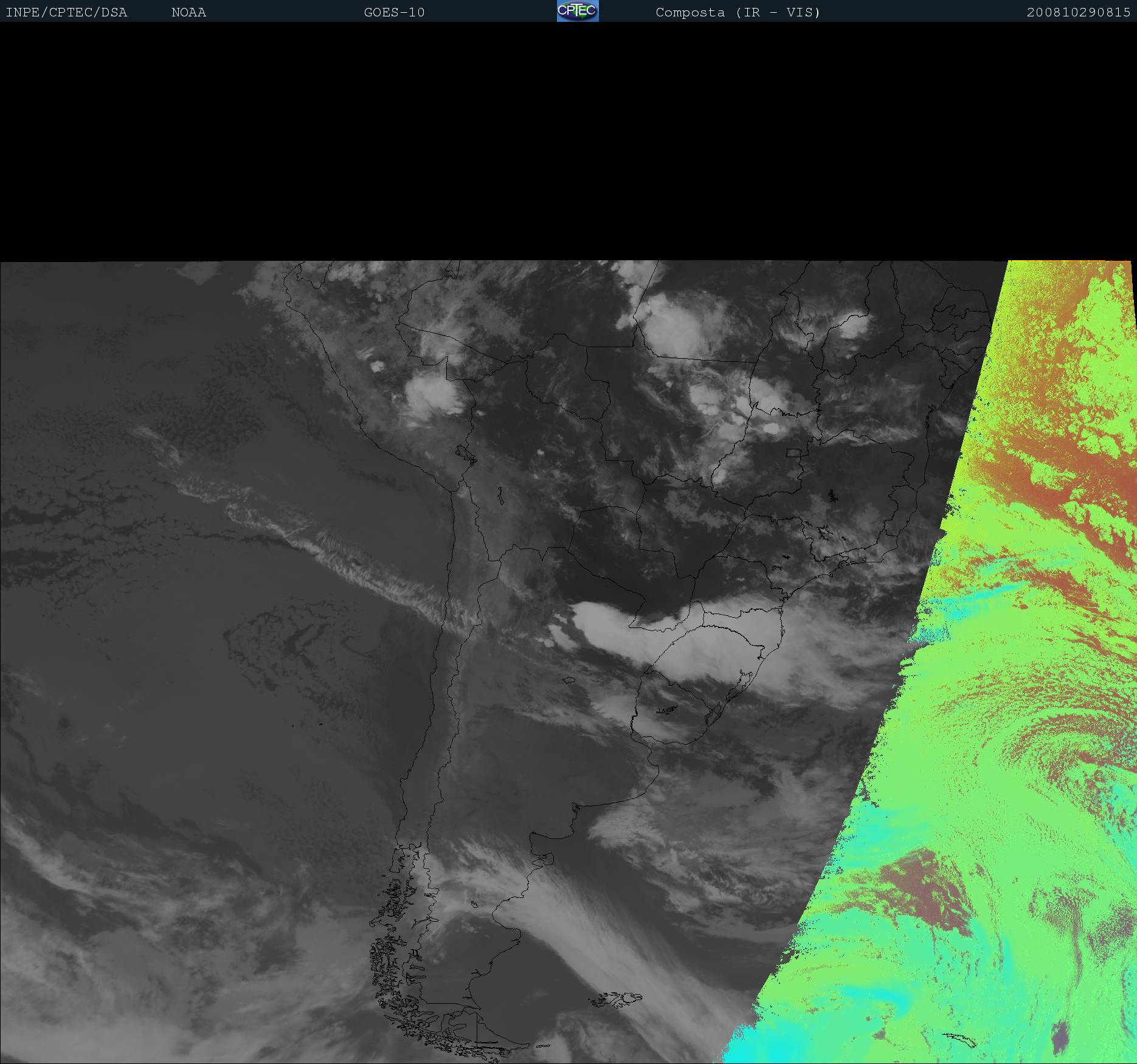1137x1064 pixels.
Task: Select the Composta (IR - VIS) title
Action: [x=738, y=13]
